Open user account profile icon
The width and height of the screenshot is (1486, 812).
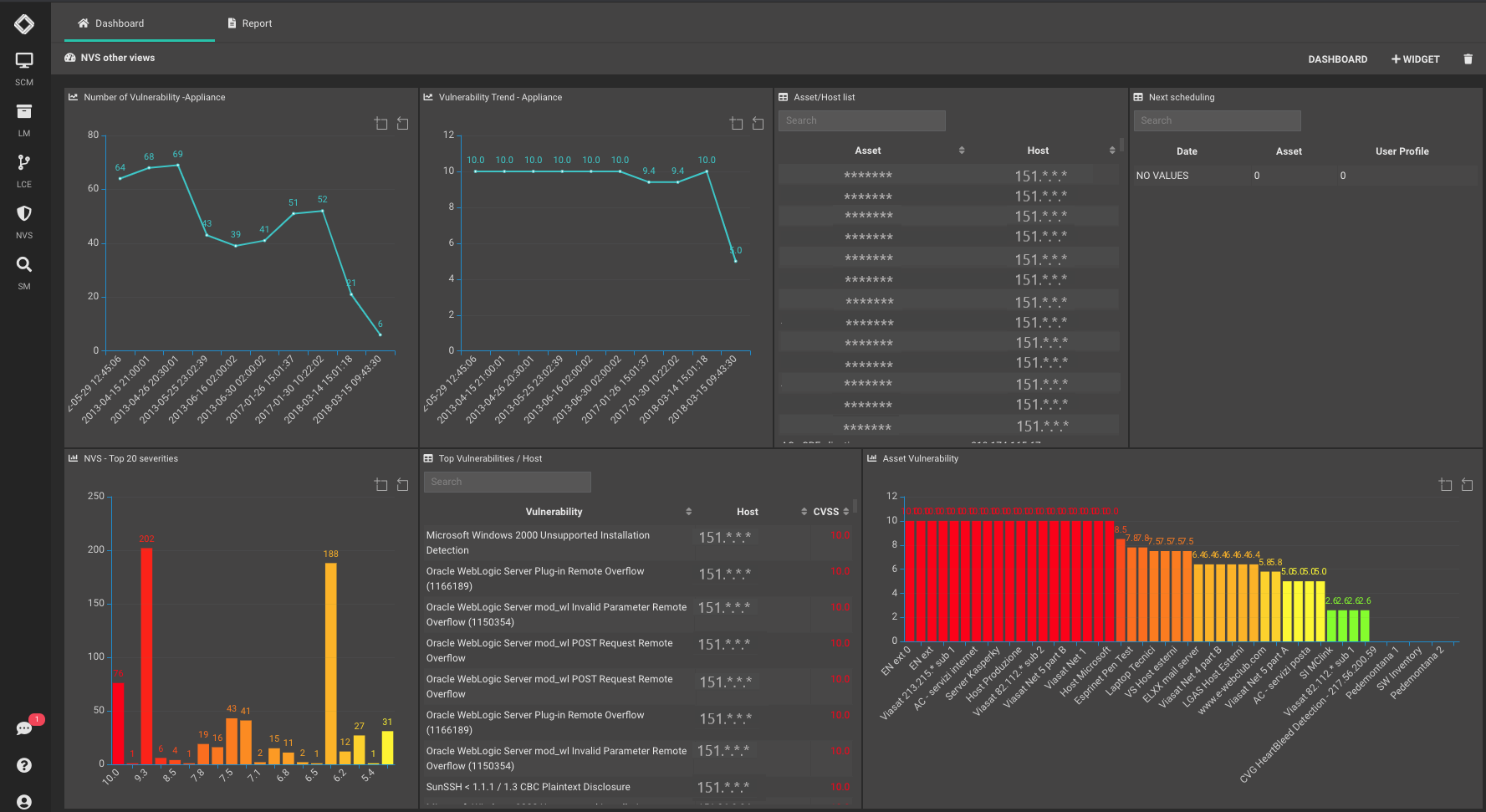(24, 802)
